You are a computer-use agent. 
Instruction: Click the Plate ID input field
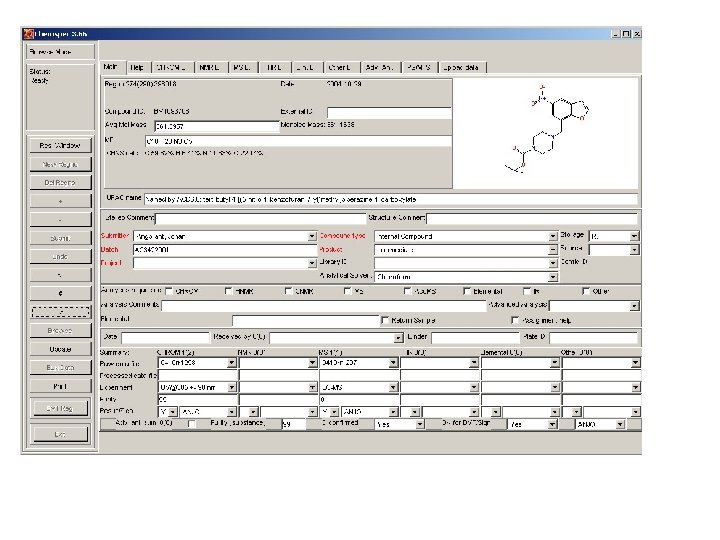[x=593, y=338]
